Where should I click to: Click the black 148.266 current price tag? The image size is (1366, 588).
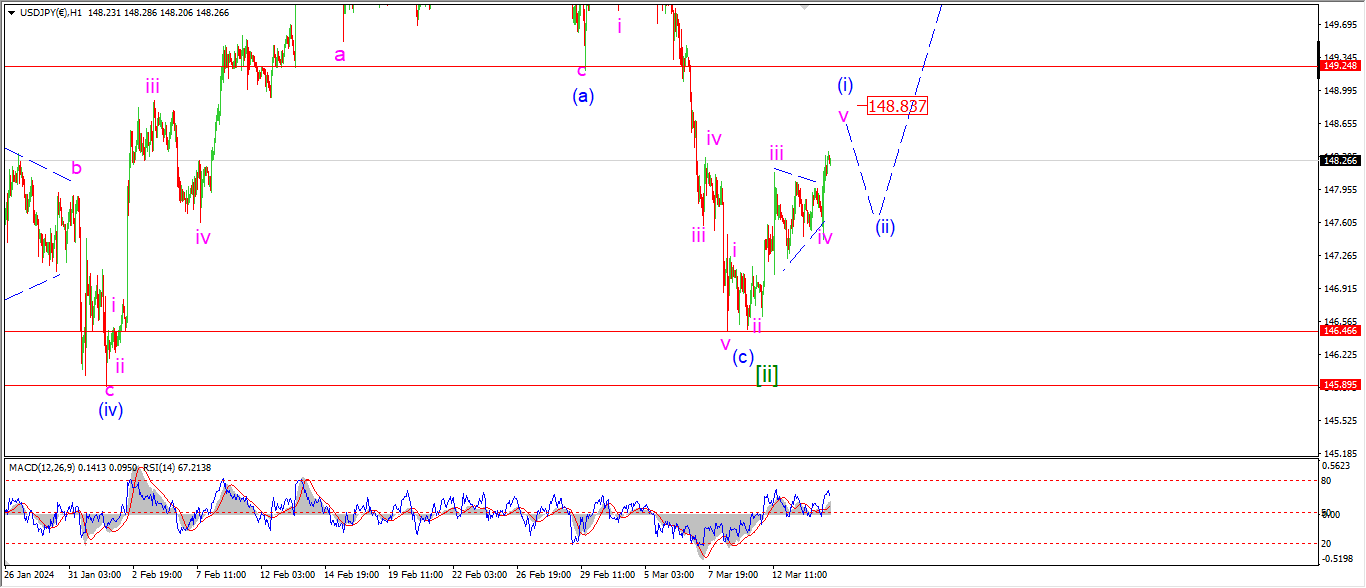pyautogui.click(x=1339, y=160)
